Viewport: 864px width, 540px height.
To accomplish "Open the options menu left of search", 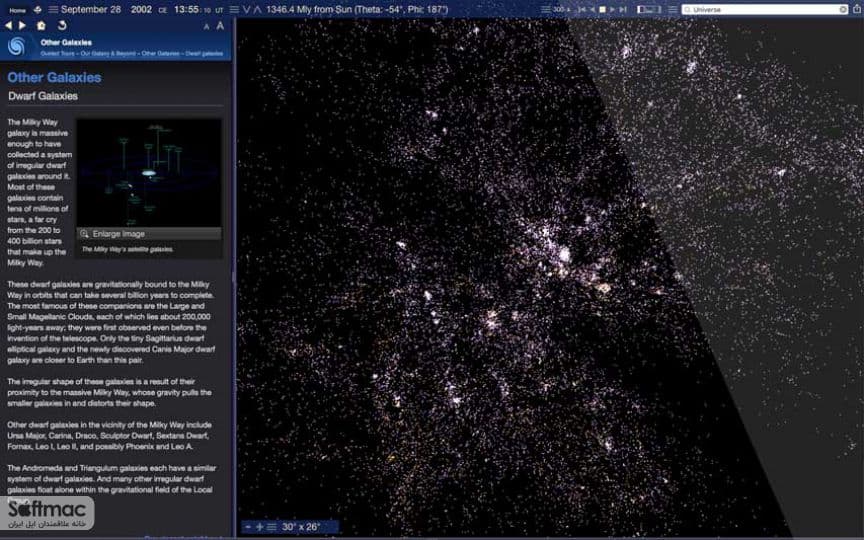I will pyautogui.click(x=673, y=9).
